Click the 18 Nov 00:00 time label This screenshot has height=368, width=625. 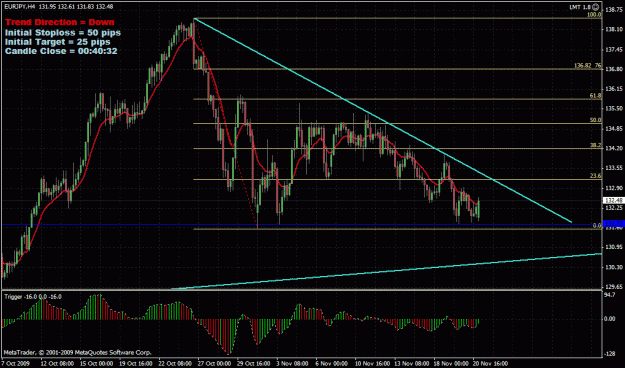tap(451, 364)
